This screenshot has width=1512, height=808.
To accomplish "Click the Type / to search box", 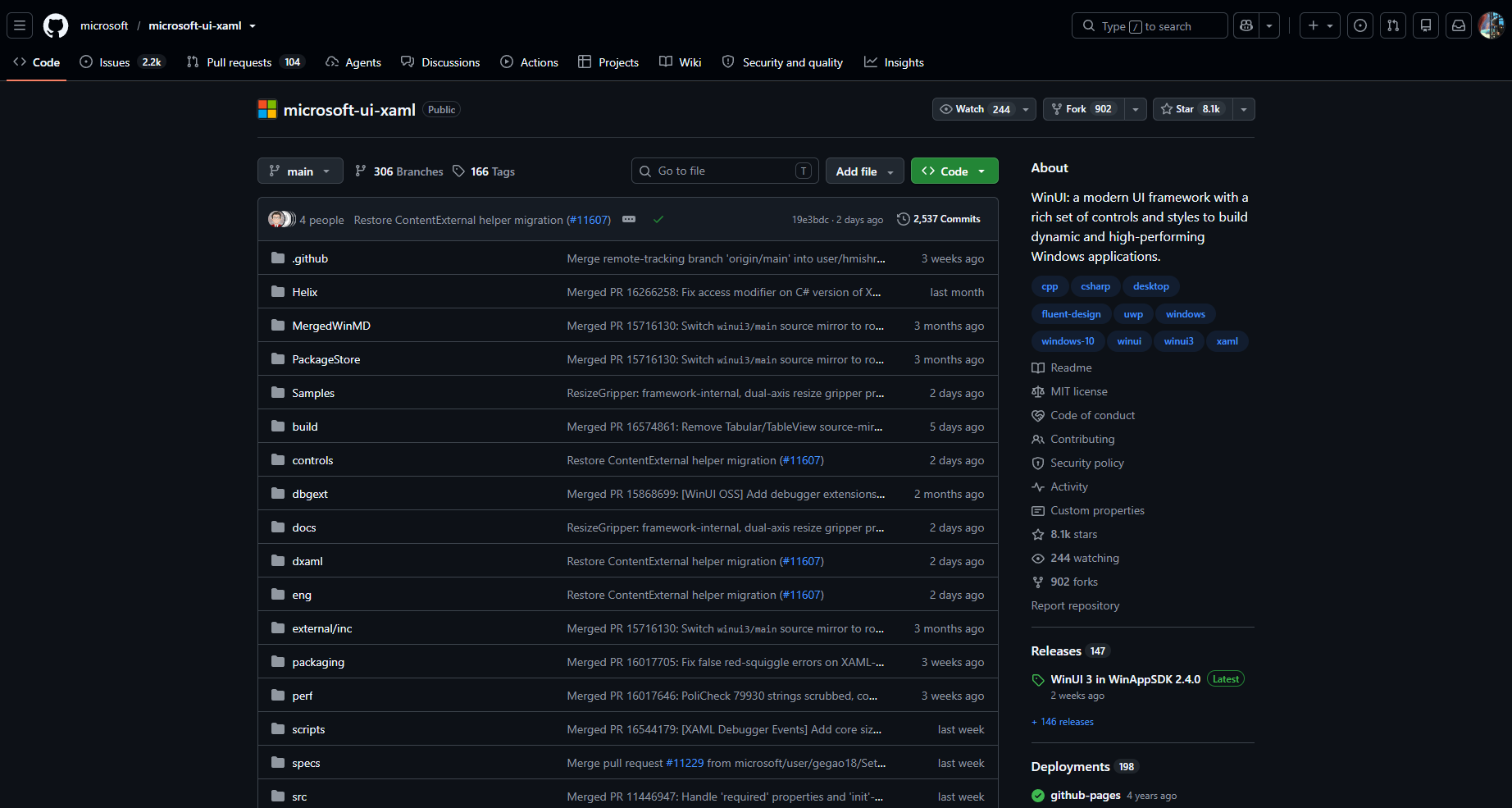I will click(1149, 25).
